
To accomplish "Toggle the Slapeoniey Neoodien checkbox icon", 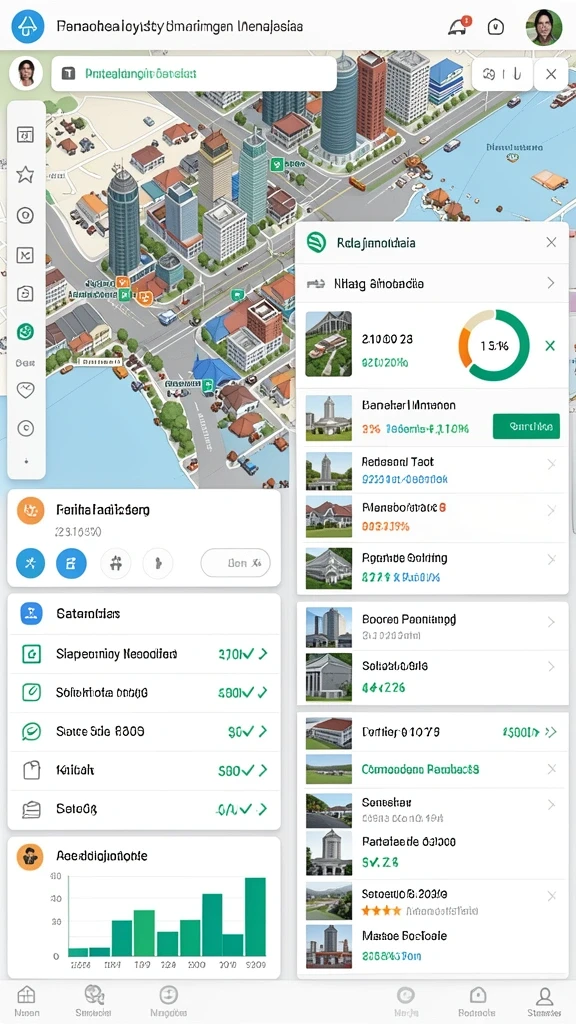I will click(31, 653).
